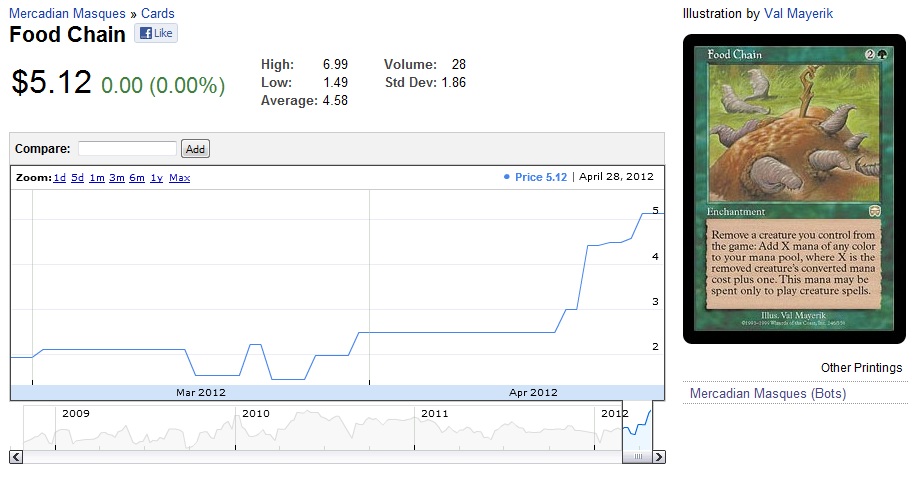This screenshot has height=479, width=913.
Task: Set zoom to 5d
Action: coord(77,178)
